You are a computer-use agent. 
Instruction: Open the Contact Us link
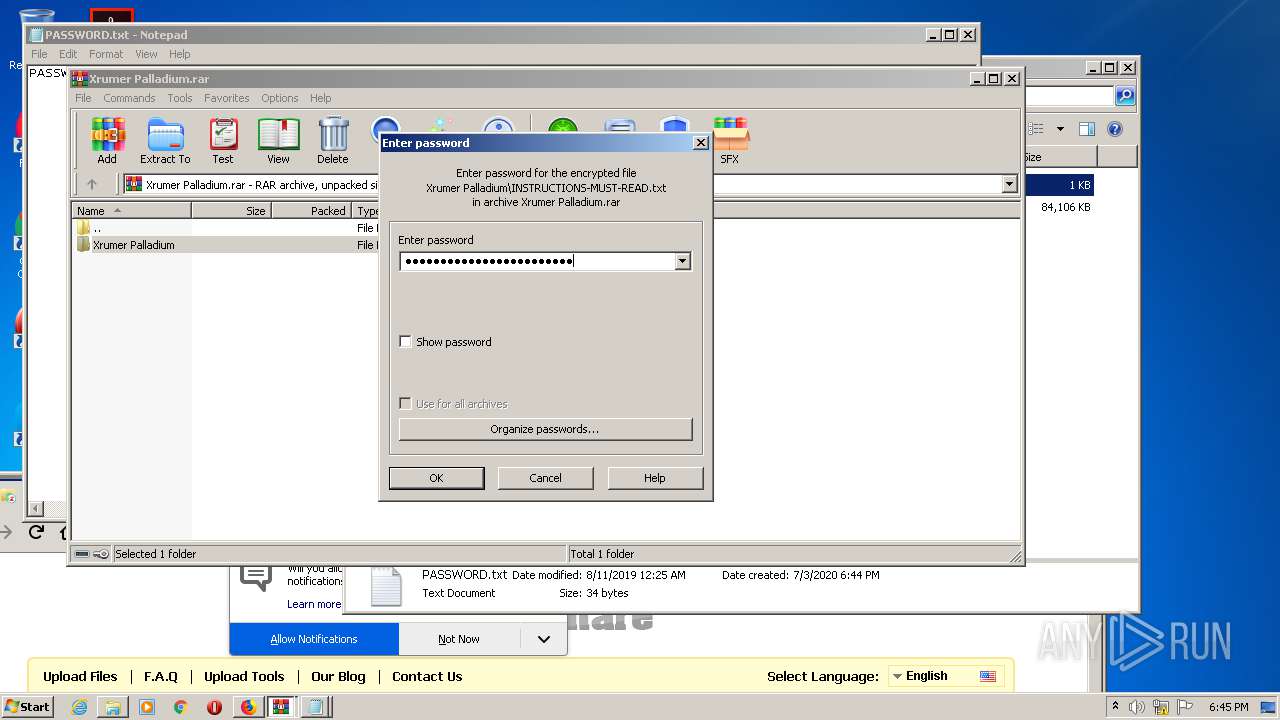click(x=427, y=677)
